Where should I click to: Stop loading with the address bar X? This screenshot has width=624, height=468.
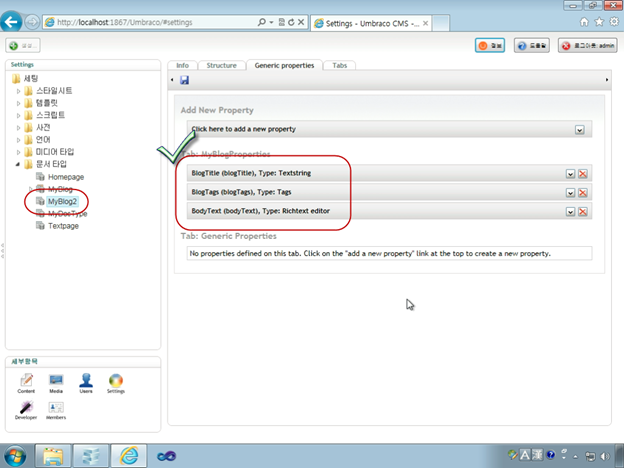[301, 22]
